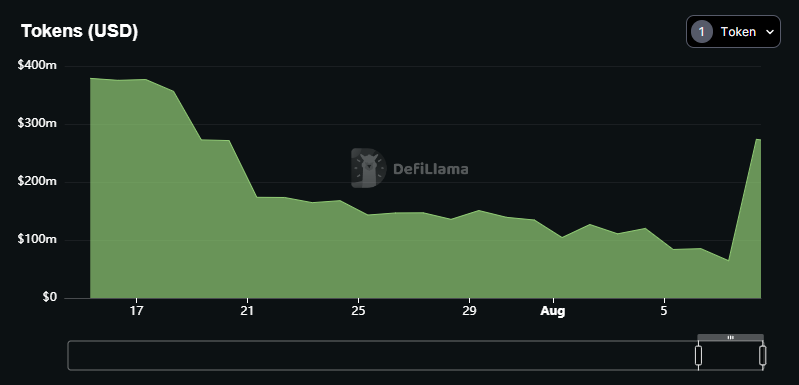Click the grip bar atop the range selection
The width and height of the screenshot is (799, 385).
730,337
